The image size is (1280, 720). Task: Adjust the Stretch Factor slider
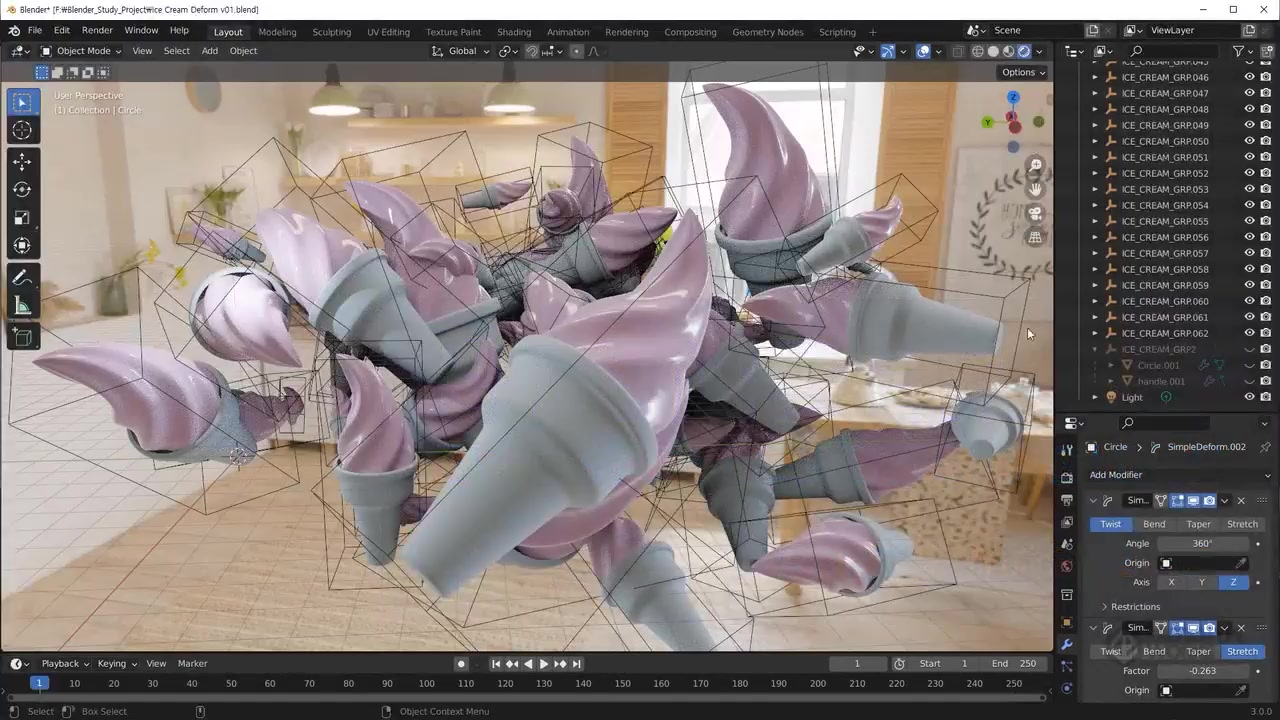(x=1204, y=671)
